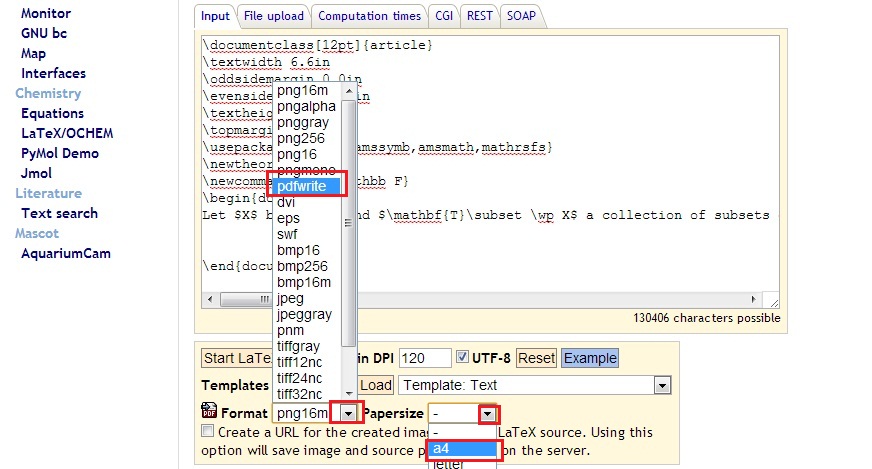Pick the eps format option
The height and width of the screenshot is (469, 872).
tap(288, 218)
